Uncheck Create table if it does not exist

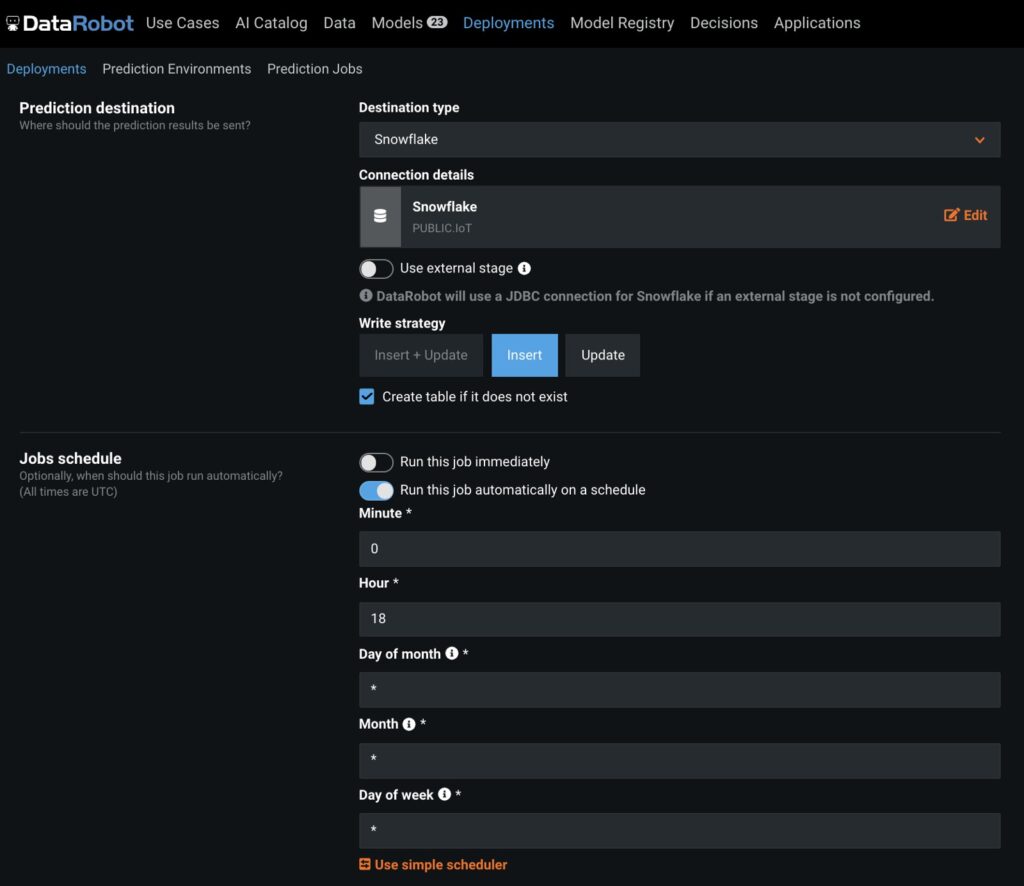(x=367, y=397)
